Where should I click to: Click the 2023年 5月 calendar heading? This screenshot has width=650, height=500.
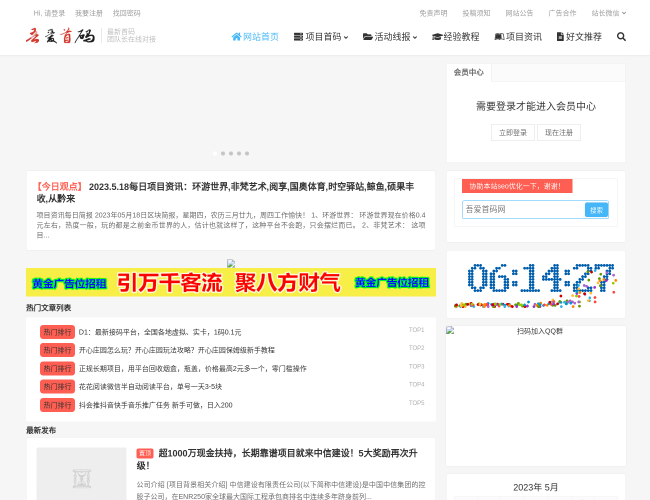536,488
